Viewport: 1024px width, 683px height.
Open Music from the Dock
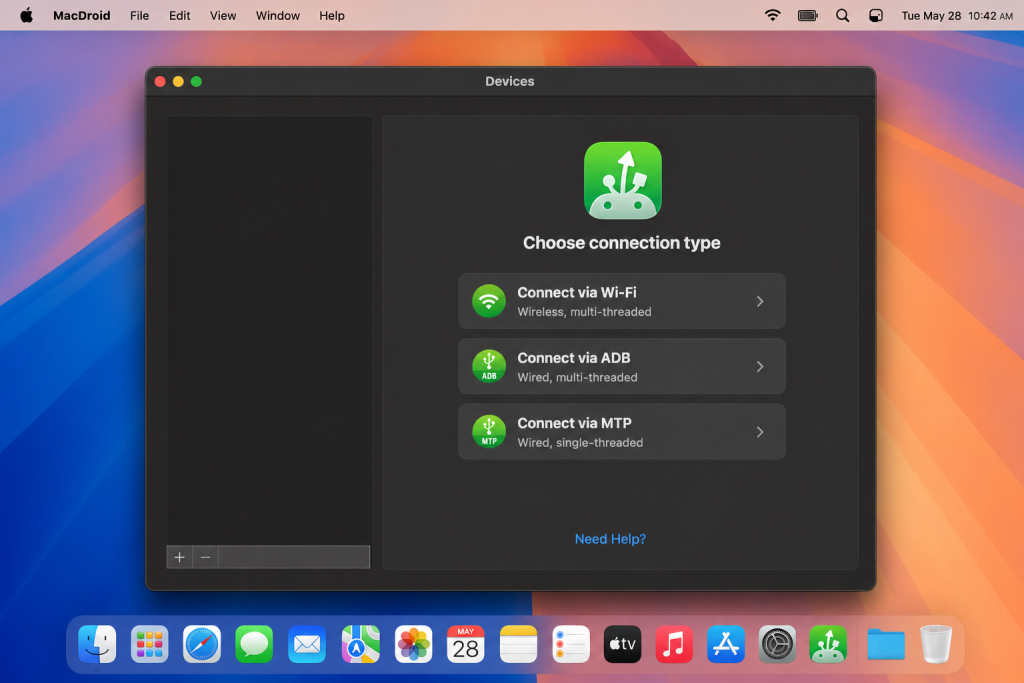click(x=674, y=644)
